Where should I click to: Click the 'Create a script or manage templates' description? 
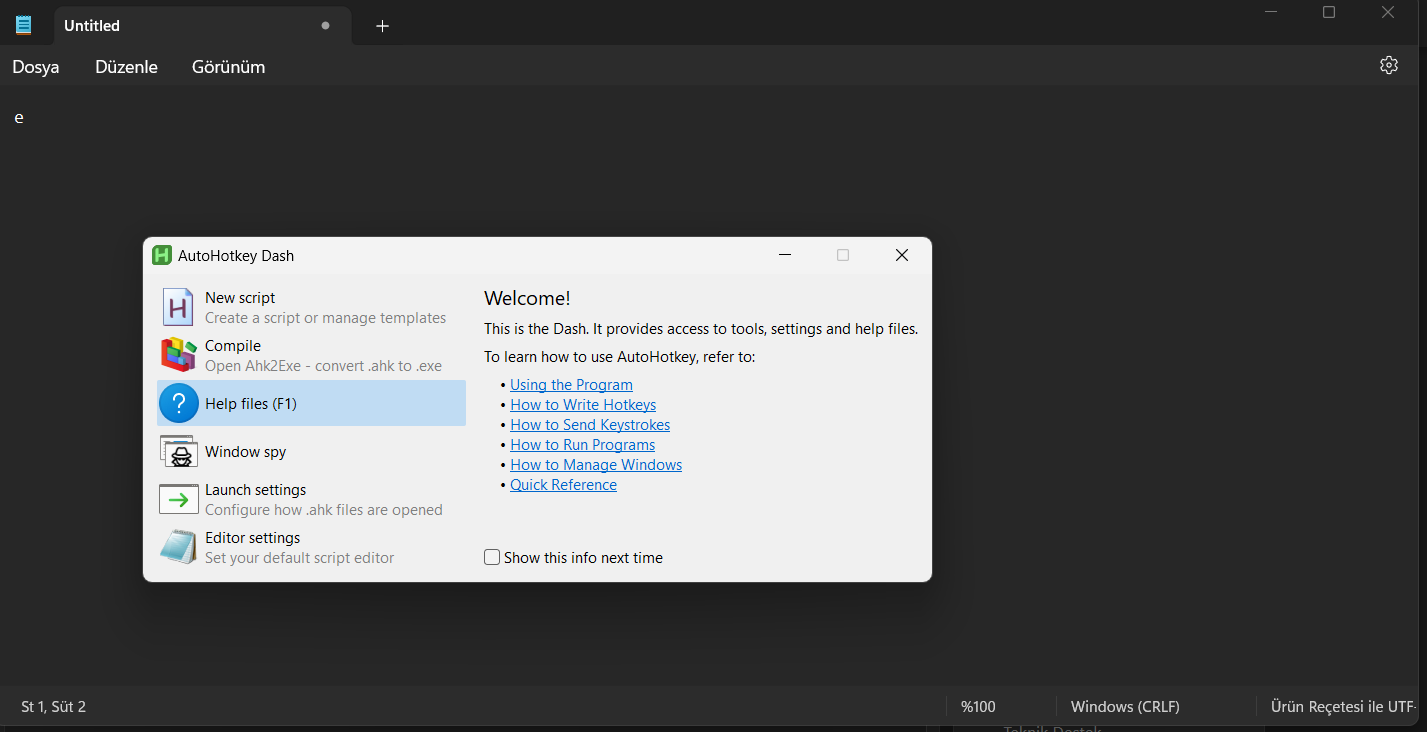326,318
